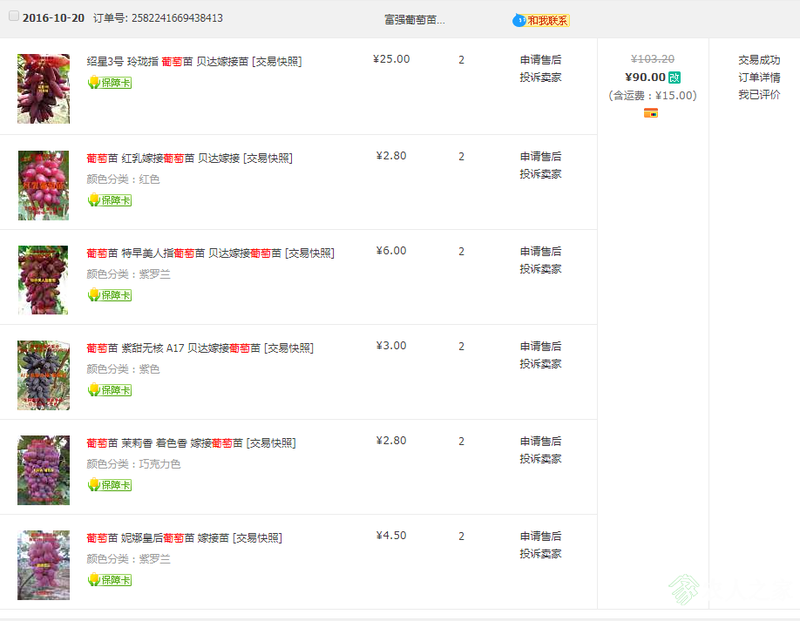Open 红乳嫁接葡萄苗 product thumbnail
The image size is (800, 621).
click(x=43, y=185)
